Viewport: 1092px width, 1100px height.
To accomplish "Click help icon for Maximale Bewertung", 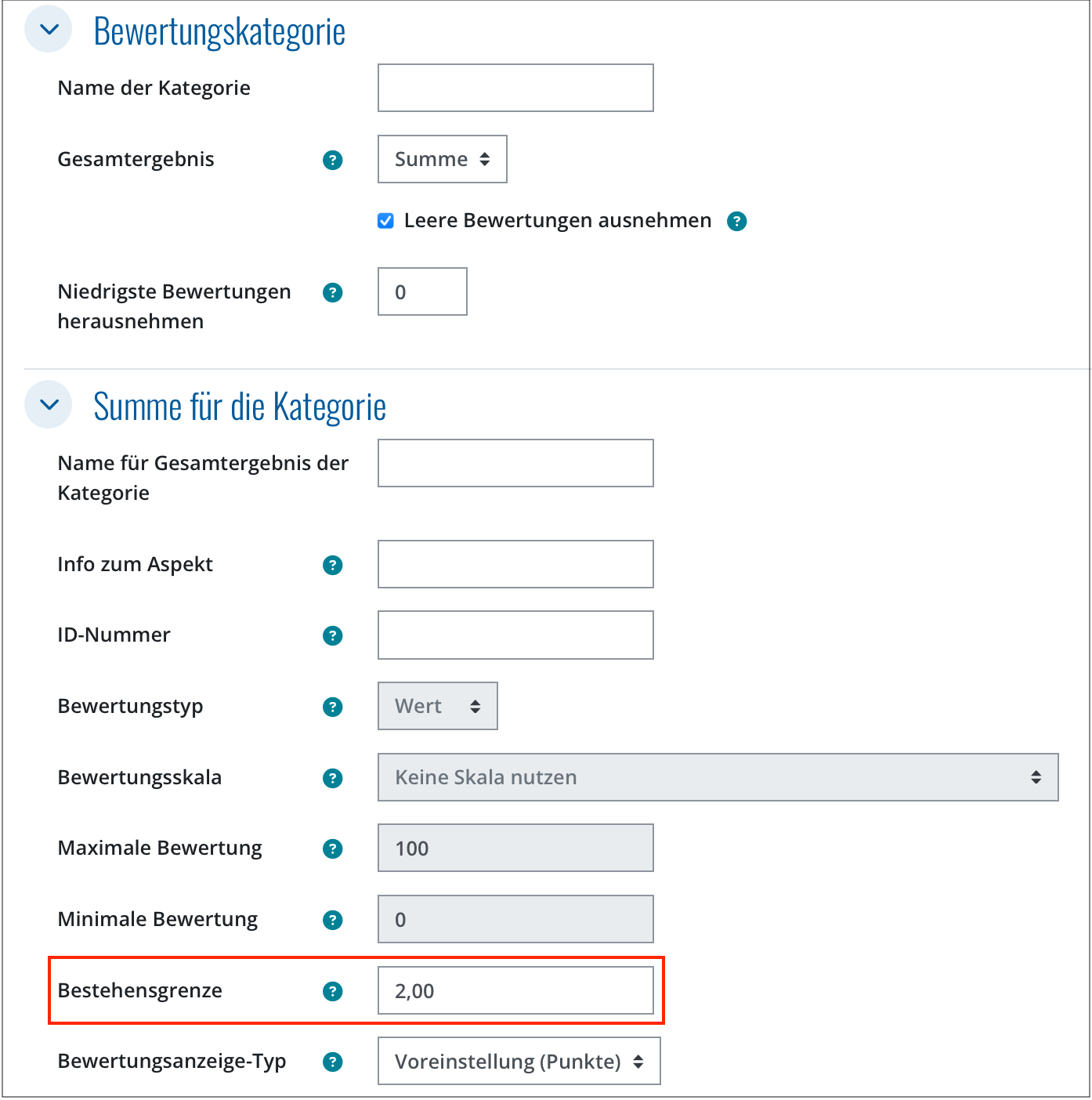I will point(333,849).
